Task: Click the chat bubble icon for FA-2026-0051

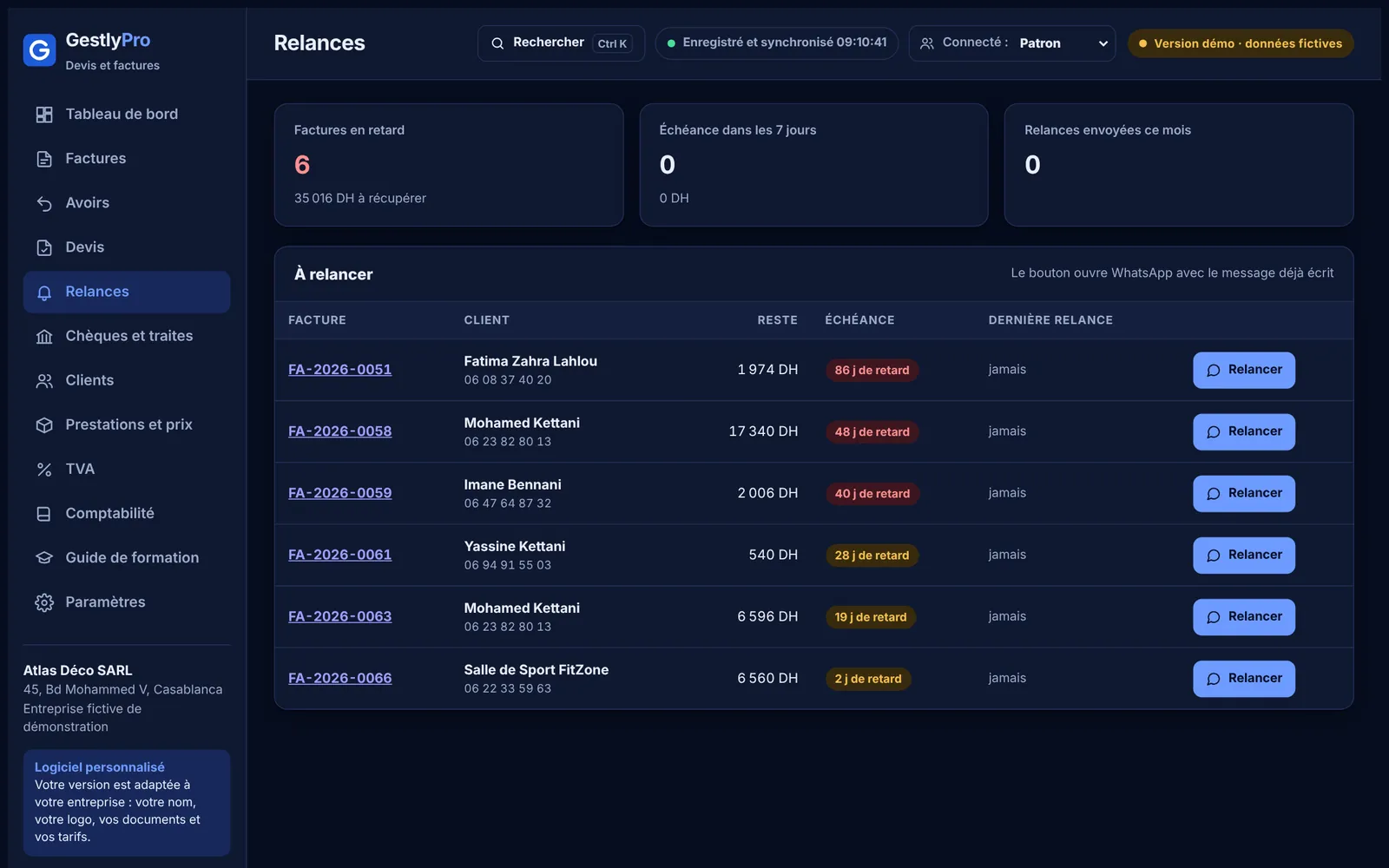Action: (1214, 371)
